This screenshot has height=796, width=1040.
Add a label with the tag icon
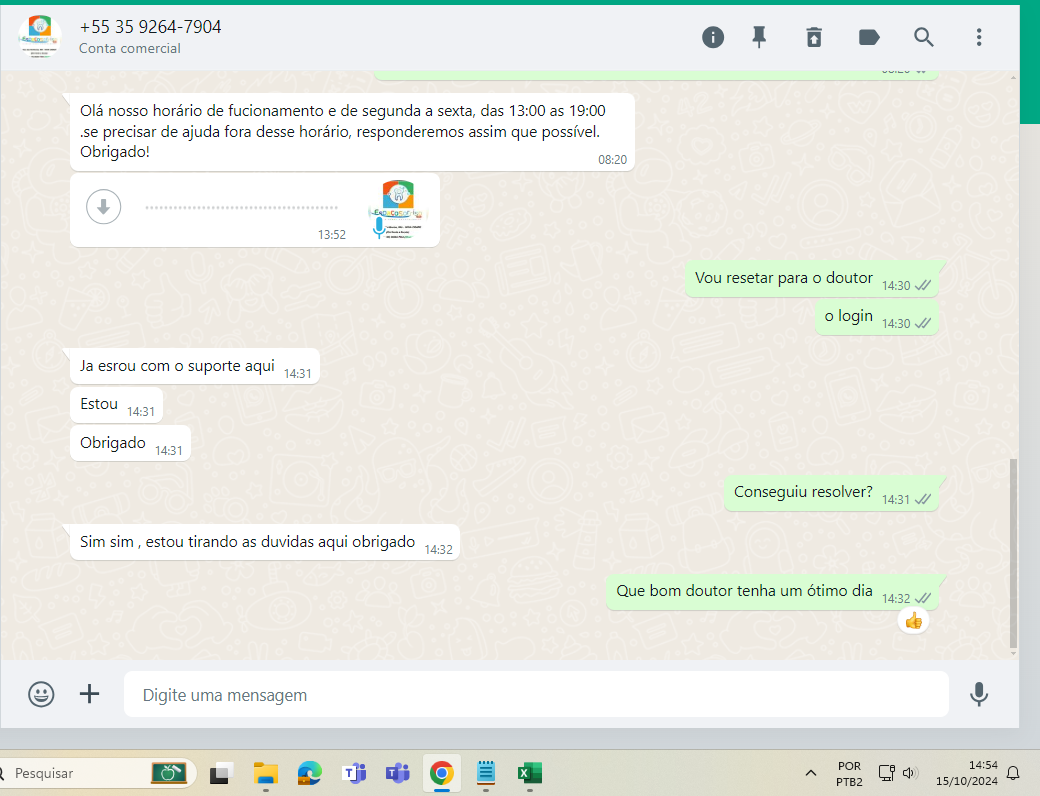pos(869,37)
